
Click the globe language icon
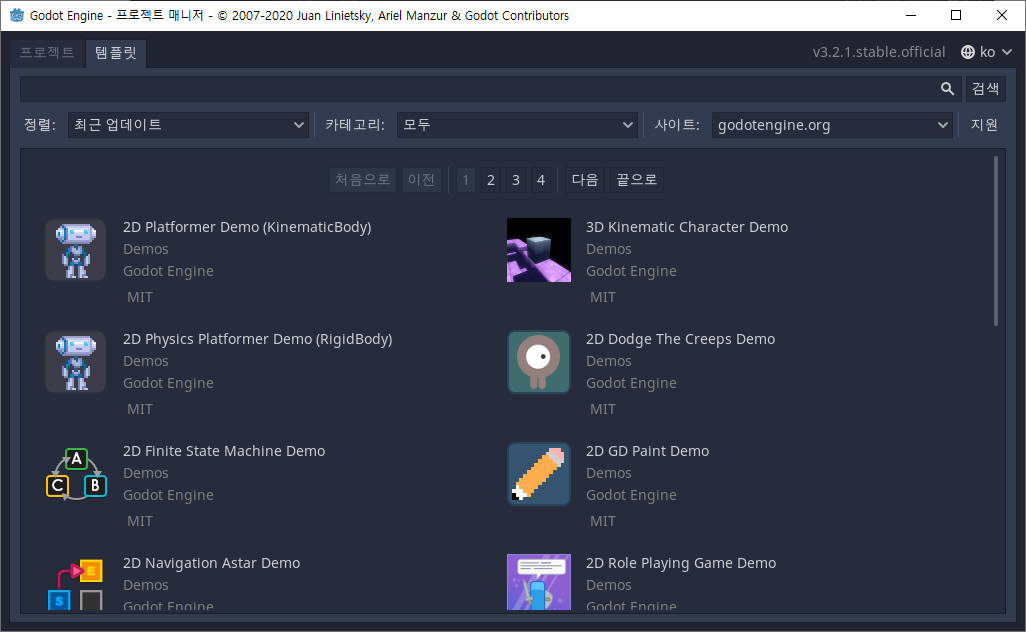tap(968, 52)
